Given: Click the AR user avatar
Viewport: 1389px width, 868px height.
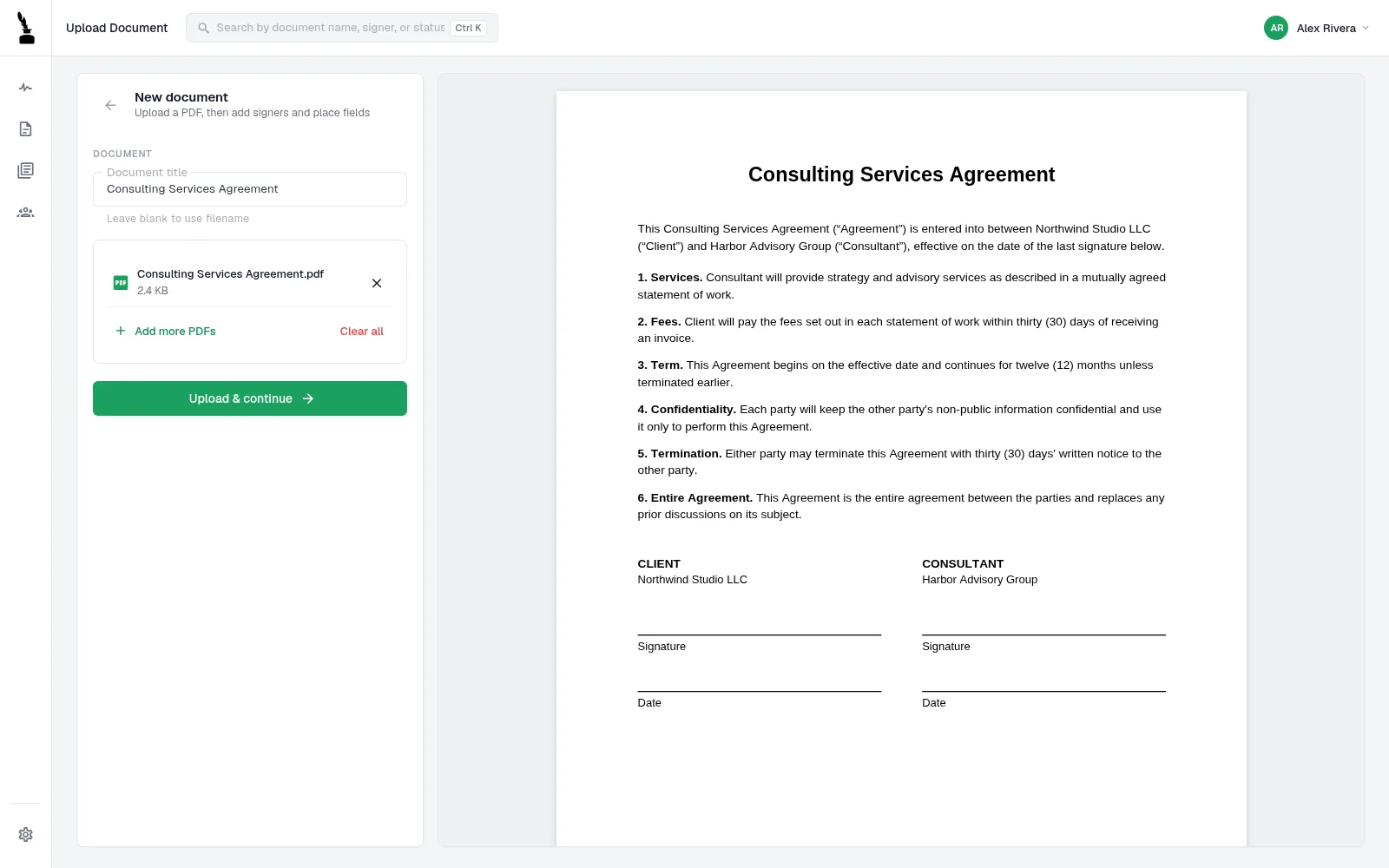Looking at the screenshot, I should (x=1276, y=28).
